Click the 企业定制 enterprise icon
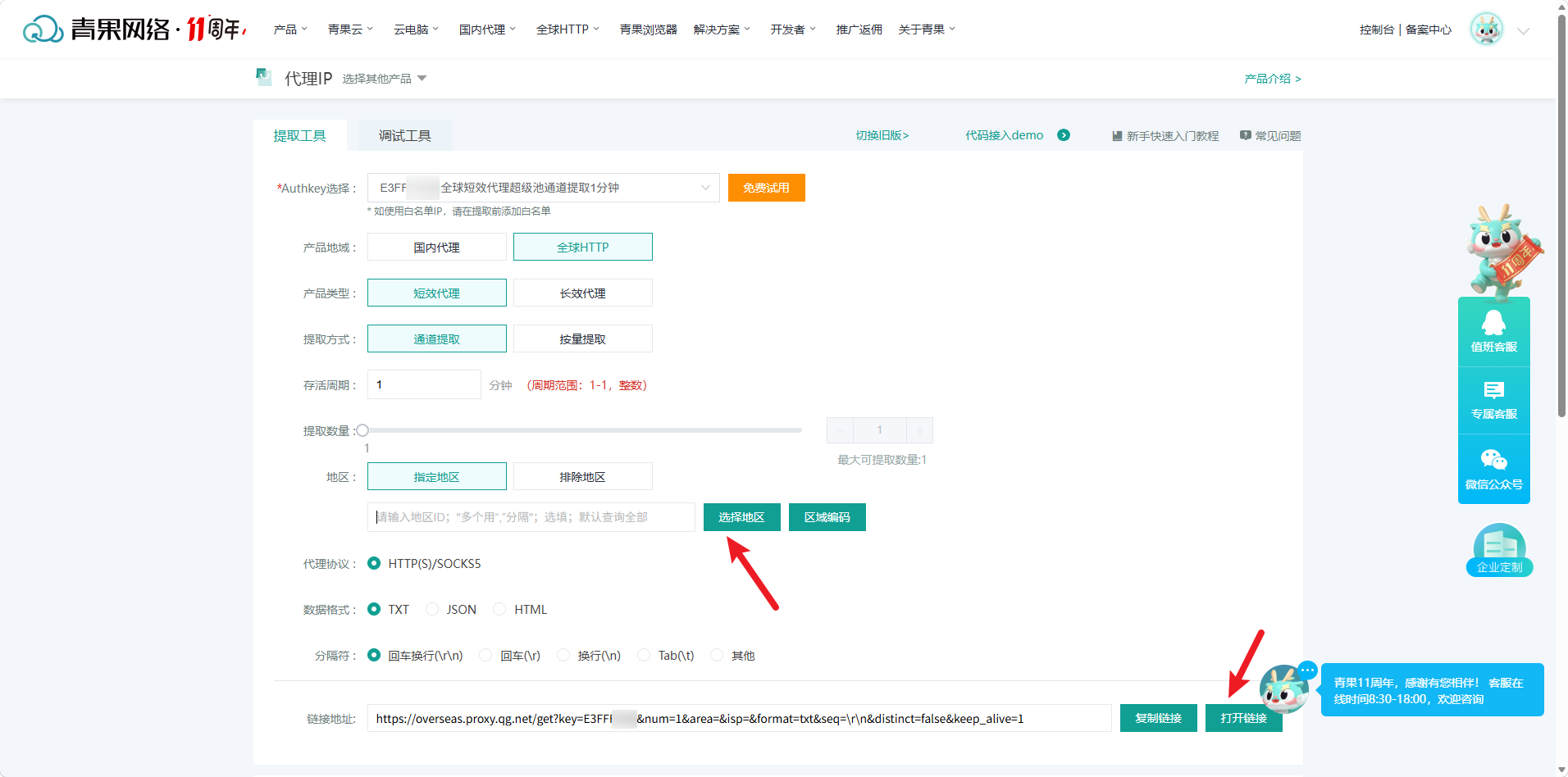This screenshot has width=1568, height=777. pos(1499,551)
